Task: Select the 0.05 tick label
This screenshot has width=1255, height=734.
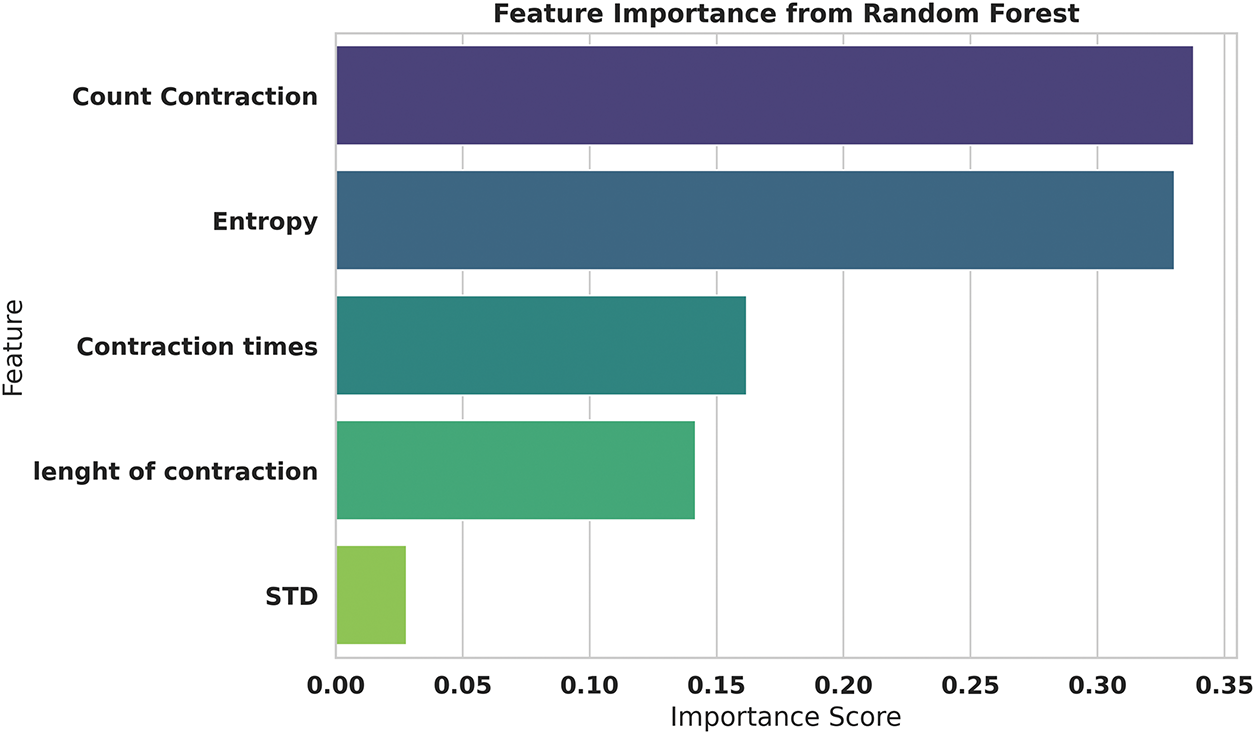Action: point(463,687)
